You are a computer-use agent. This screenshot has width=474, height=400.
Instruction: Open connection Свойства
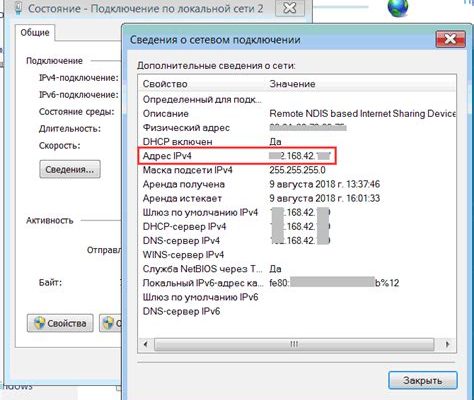coord(60,323)
